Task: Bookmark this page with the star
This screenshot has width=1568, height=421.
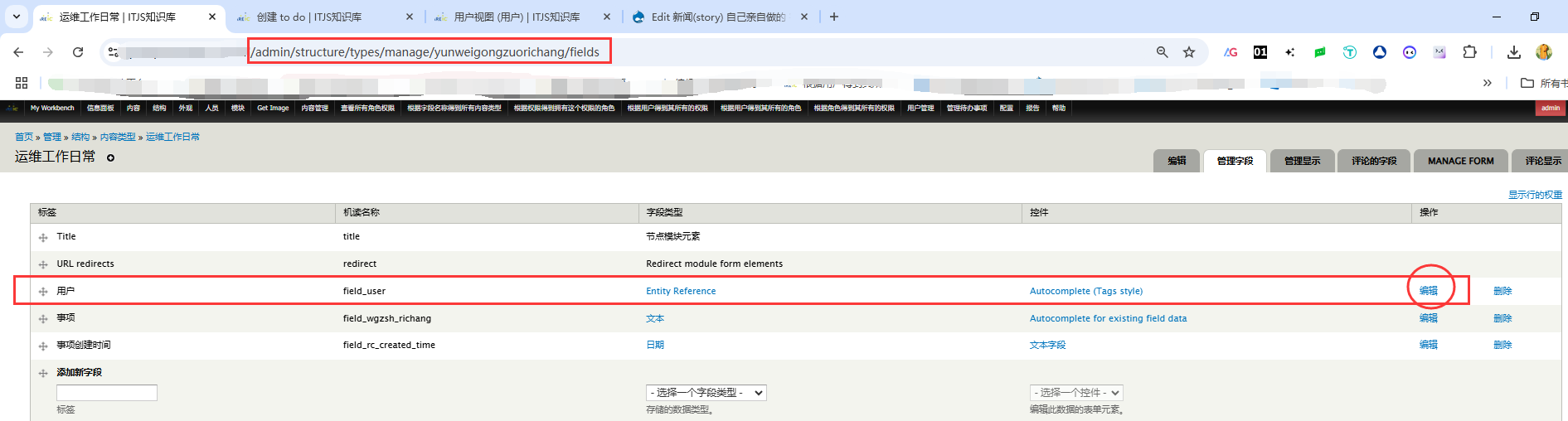Action: point(1189,52)
